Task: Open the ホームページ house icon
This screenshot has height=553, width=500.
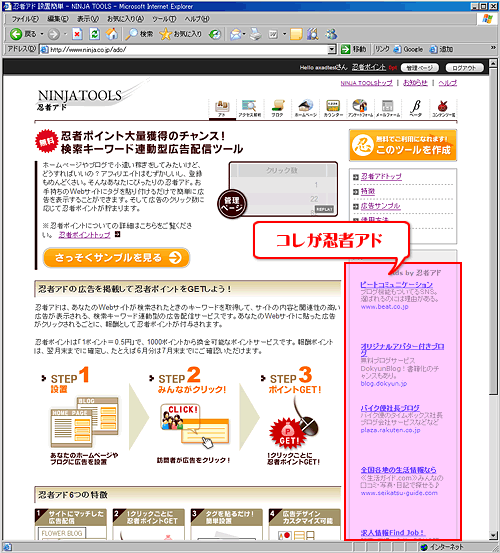Action: tap(305, 108)
